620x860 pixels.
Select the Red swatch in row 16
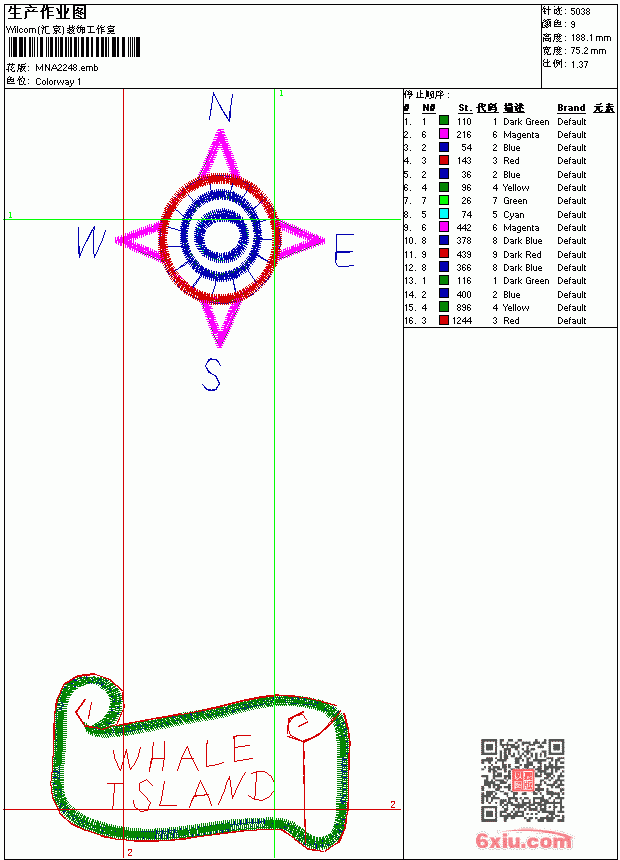point(444,320)
